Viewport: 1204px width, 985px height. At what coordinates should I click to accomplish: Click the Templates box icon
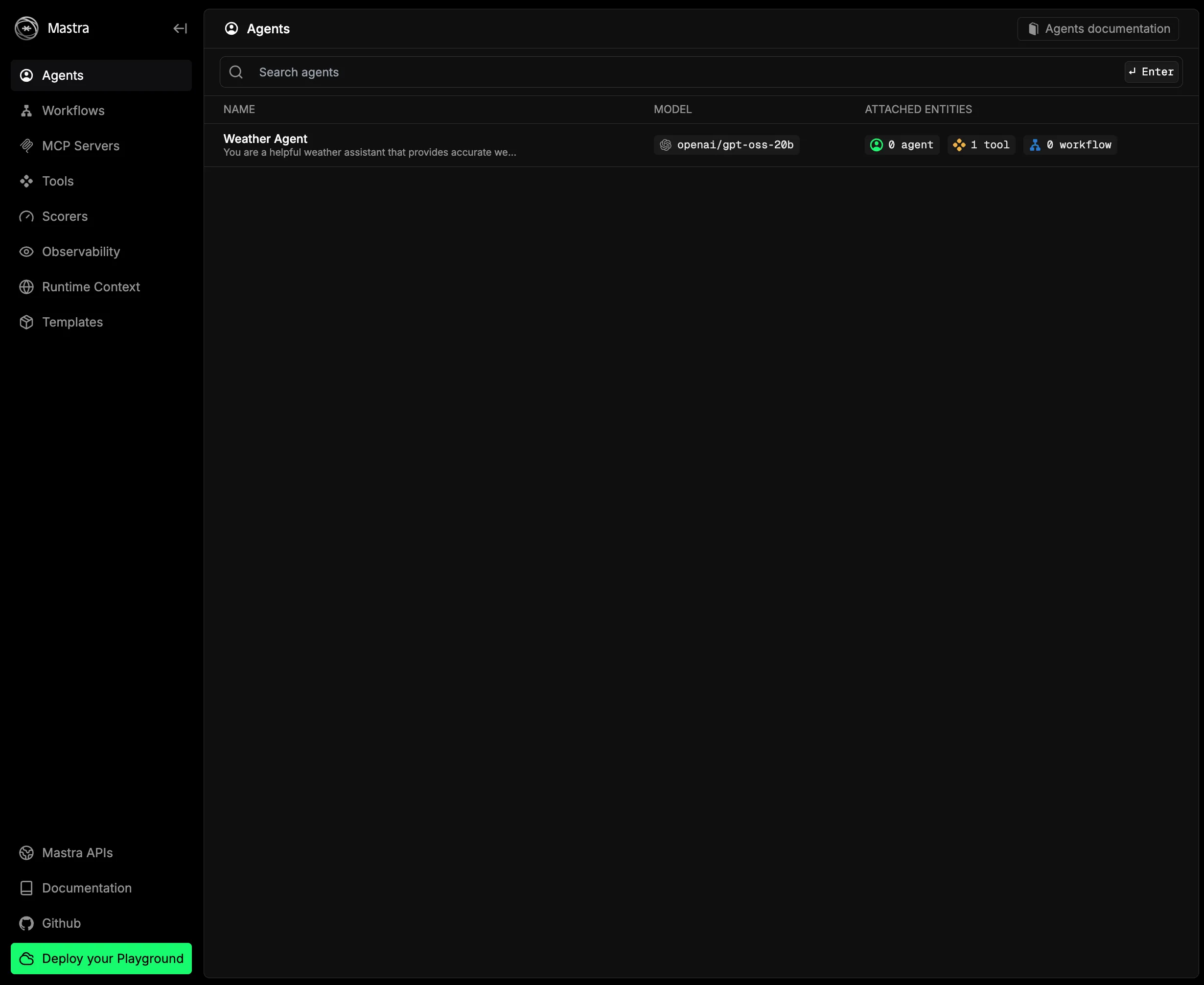(x=26, y=322)
